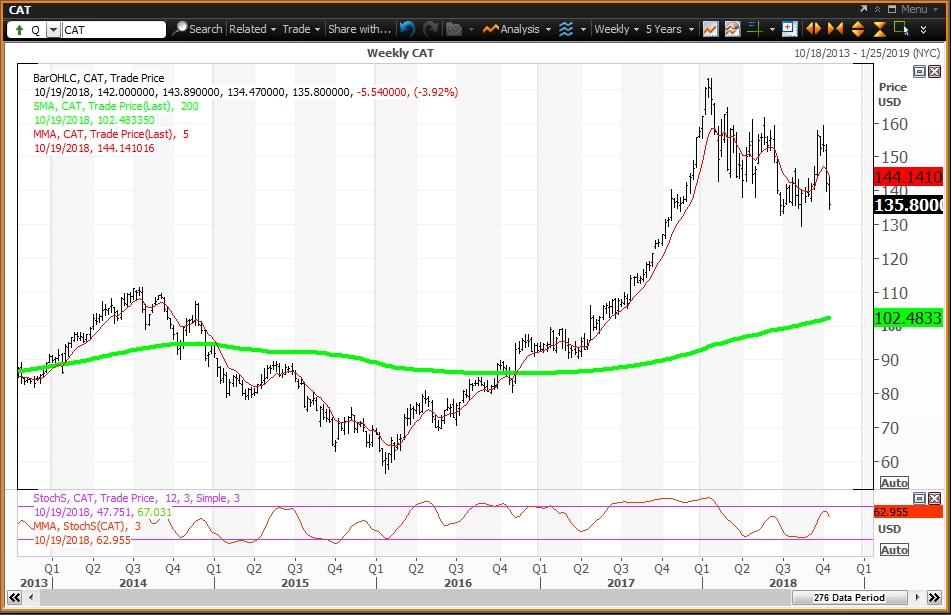Click the BarOHLC, CAT, Trade Price legend
Viewport: 951px width, 615px height.
pyautogui.click(x=99, y=78)
